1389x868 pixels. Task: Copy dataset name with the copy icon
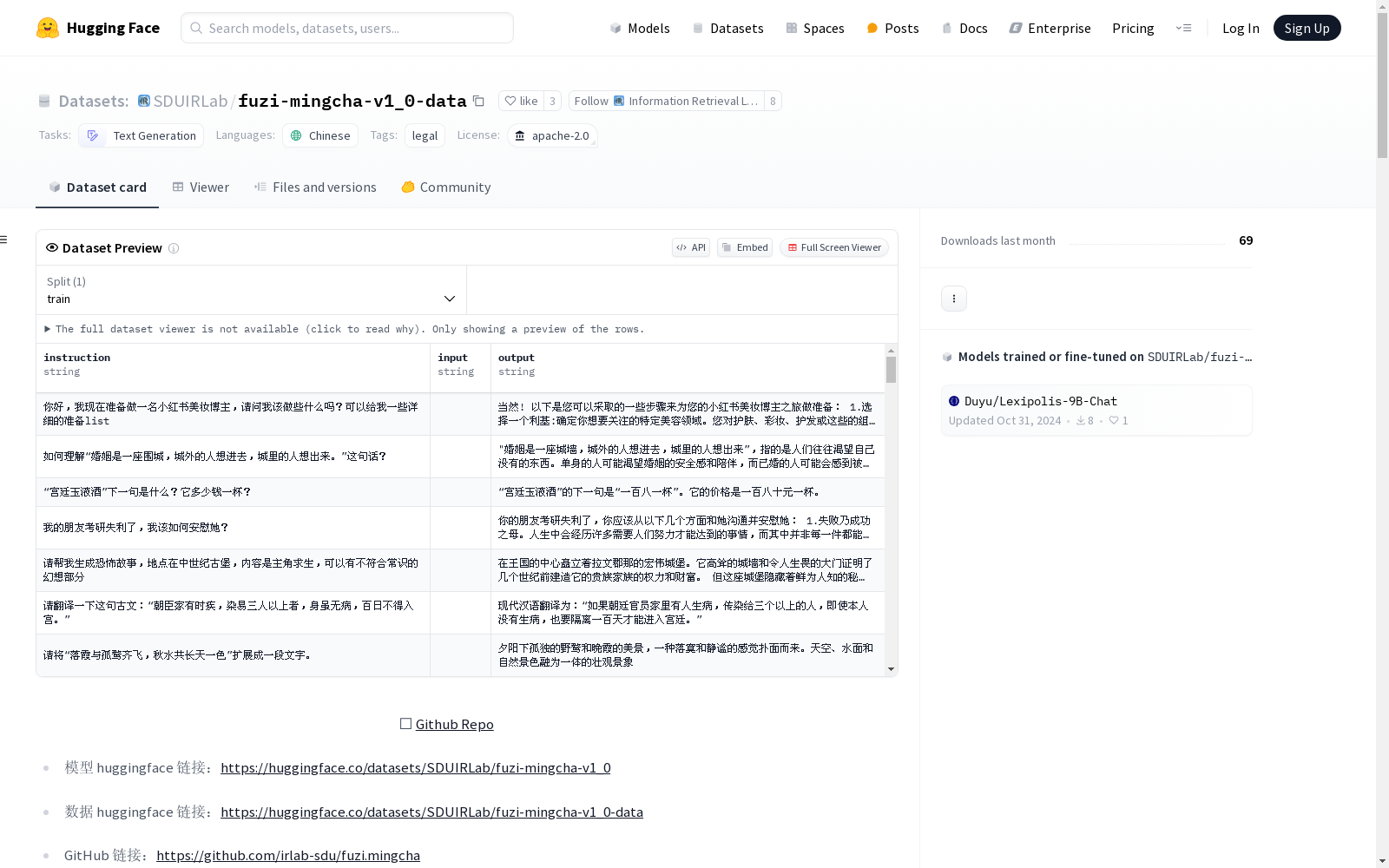[478, 101]
